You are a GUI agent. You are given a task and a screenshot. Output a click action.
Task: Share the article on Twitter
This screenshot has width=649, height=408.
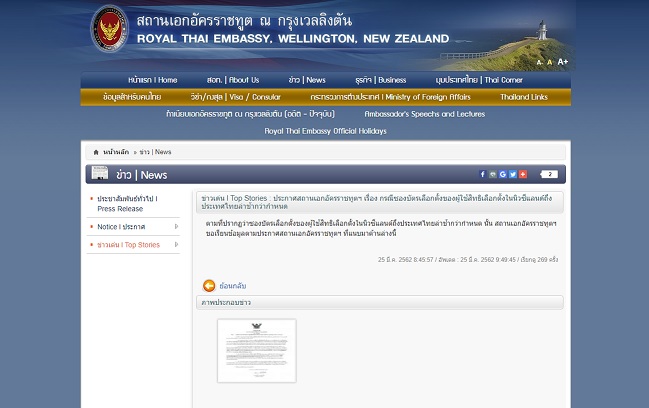(x=513, y=174)
